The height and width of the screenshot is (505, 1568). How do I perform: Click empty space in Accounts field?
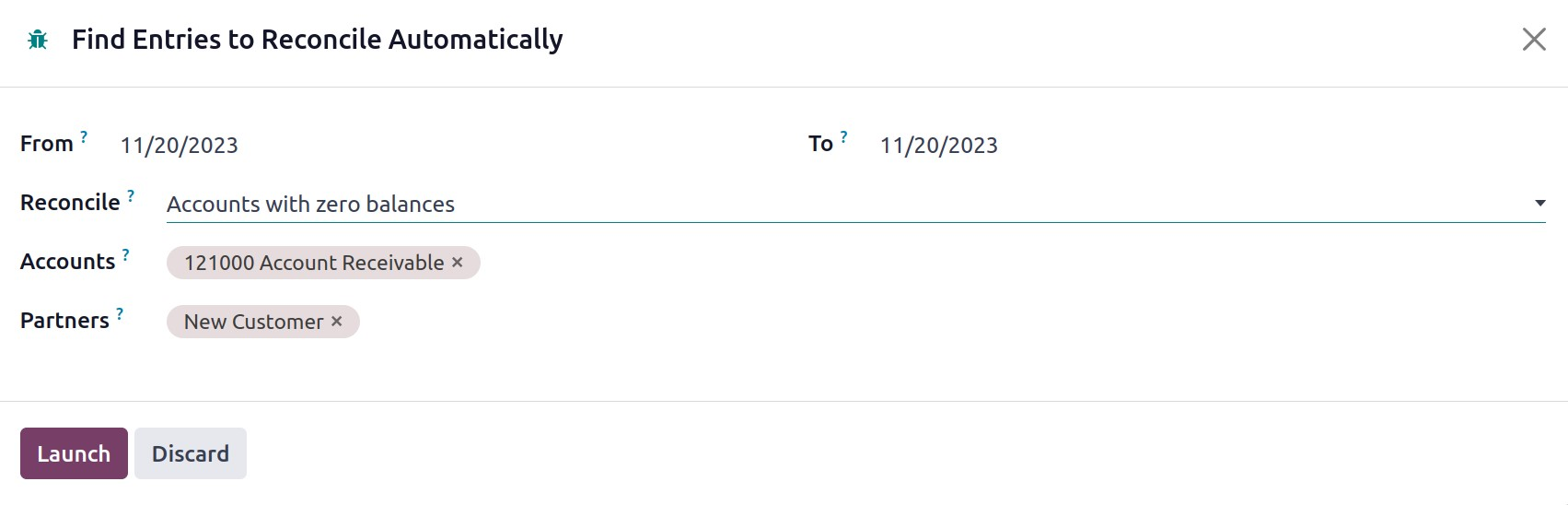(921, 263)
